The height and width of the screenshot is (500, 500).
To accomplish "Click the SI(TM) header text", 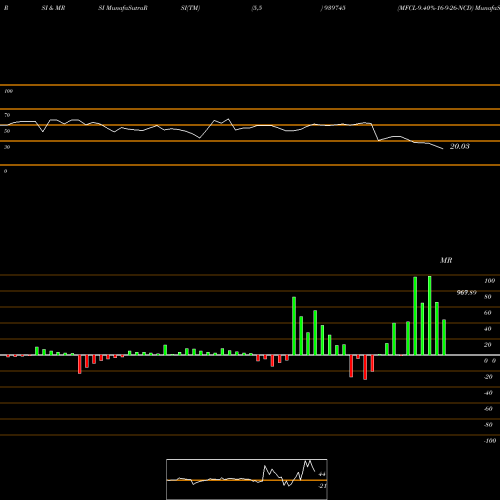I will coord(190,8).
